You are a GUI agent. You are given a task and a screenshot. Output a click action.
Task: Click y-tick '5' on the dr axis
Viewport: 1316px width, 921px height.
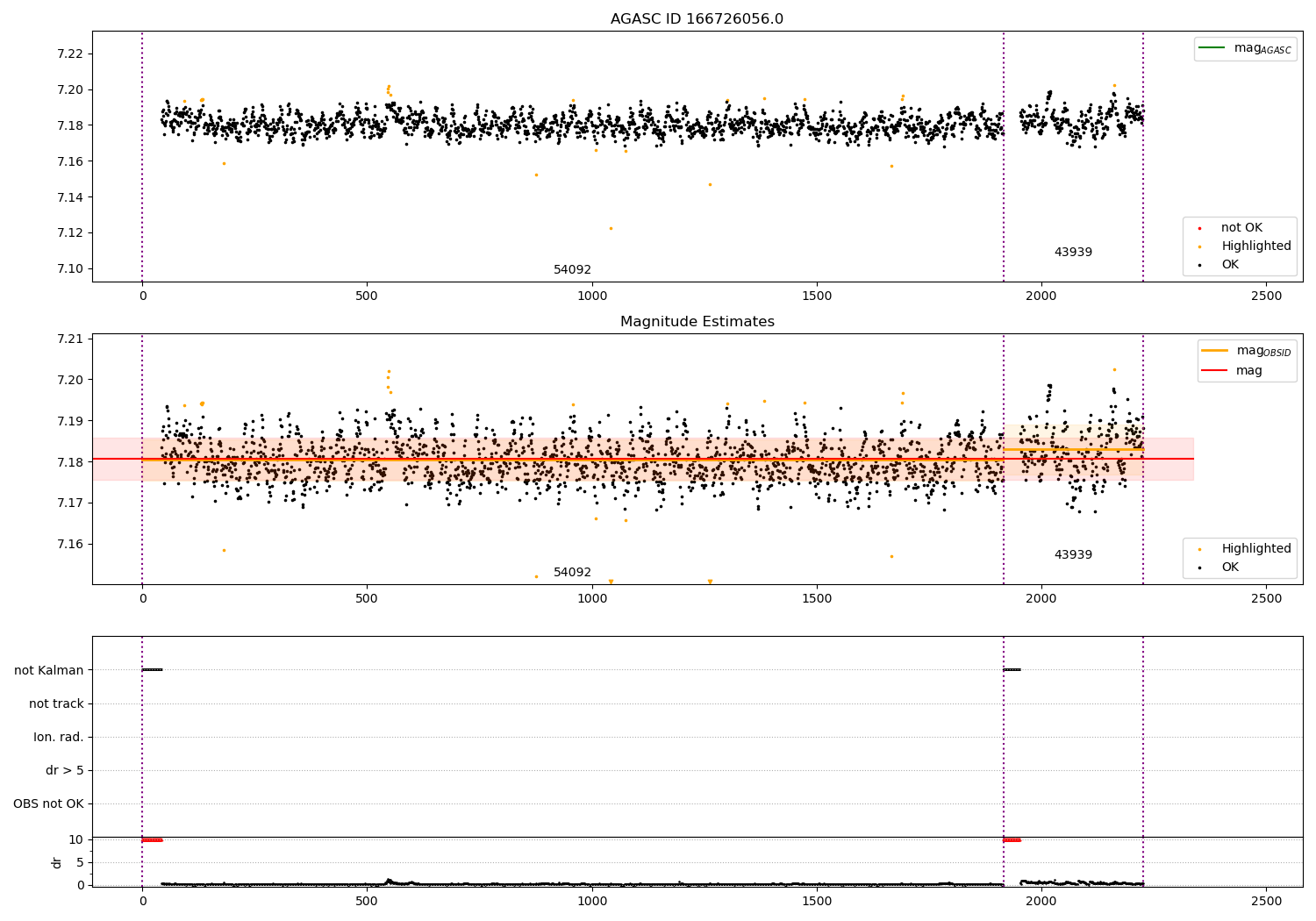coord(80,863)
